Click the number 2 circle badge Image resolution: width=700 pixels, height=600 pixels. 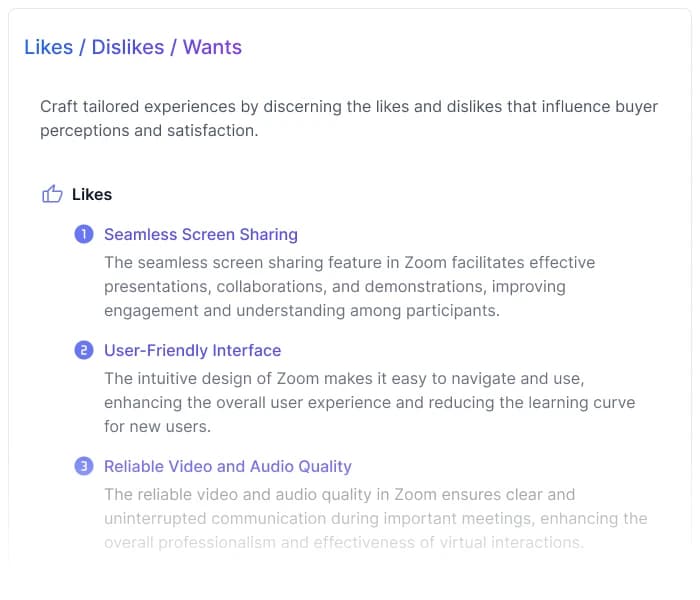click(84, 350)
